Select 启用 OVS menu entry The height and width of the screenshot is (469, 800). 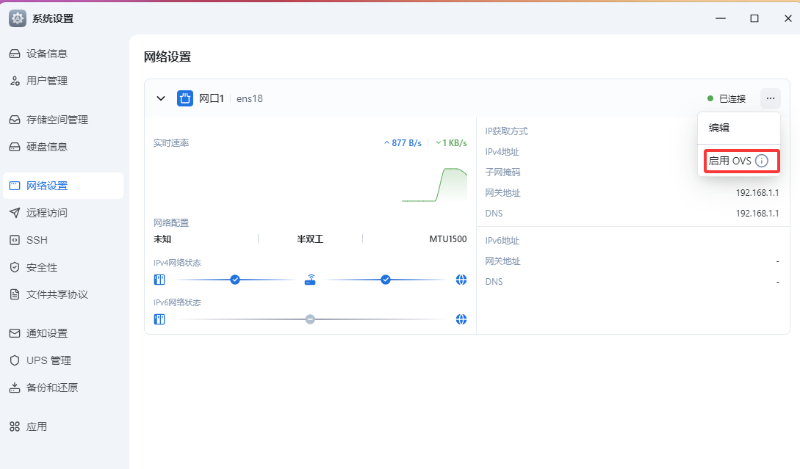[x=729, y=161]
